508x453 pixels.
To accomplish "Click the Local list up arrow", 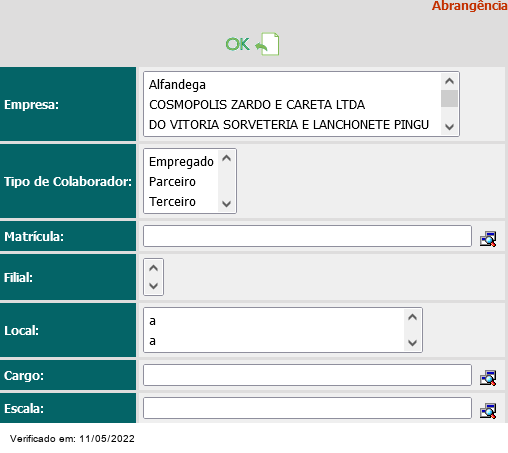I will [412, 317].
